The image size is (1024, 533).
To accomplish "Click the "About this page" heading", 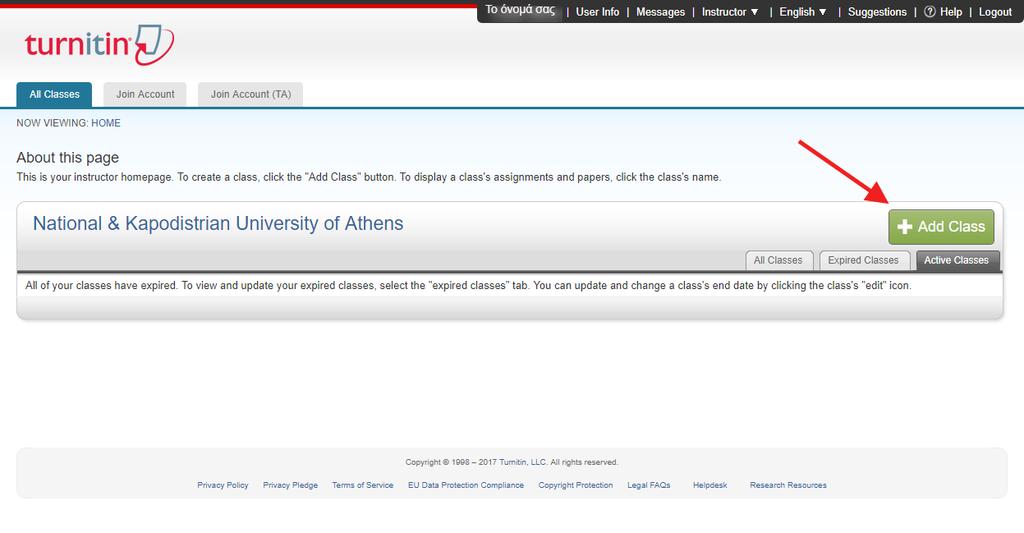I will click(68, 157).
